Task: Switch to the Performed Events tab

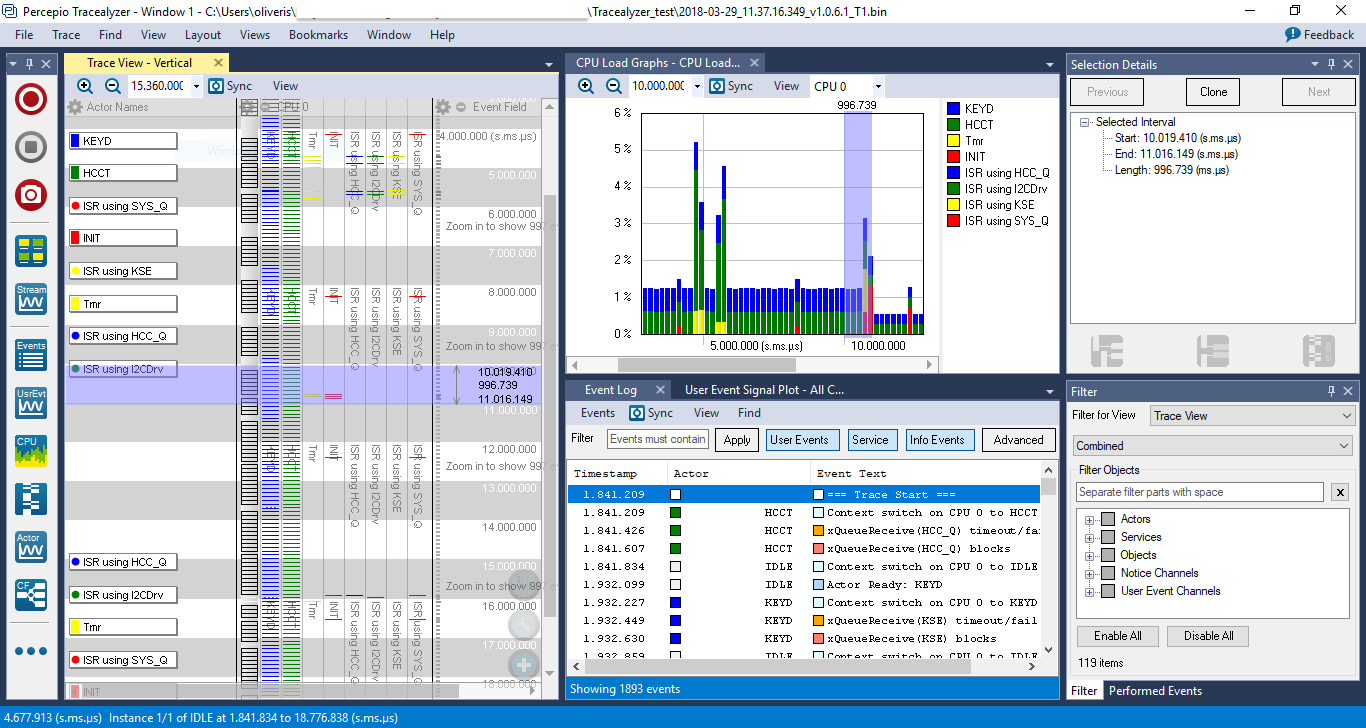Action: click(x=1155, y=691)
